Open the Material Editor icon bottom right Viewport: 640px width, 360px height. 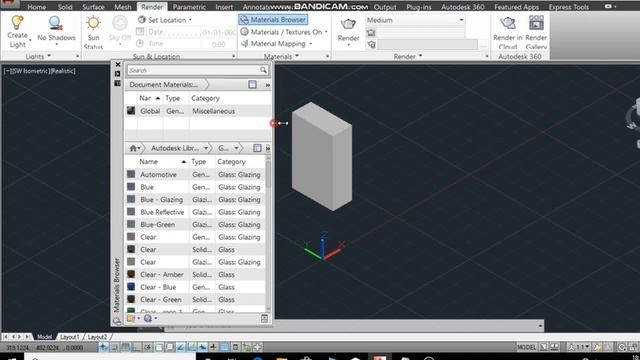click(264, 318)
